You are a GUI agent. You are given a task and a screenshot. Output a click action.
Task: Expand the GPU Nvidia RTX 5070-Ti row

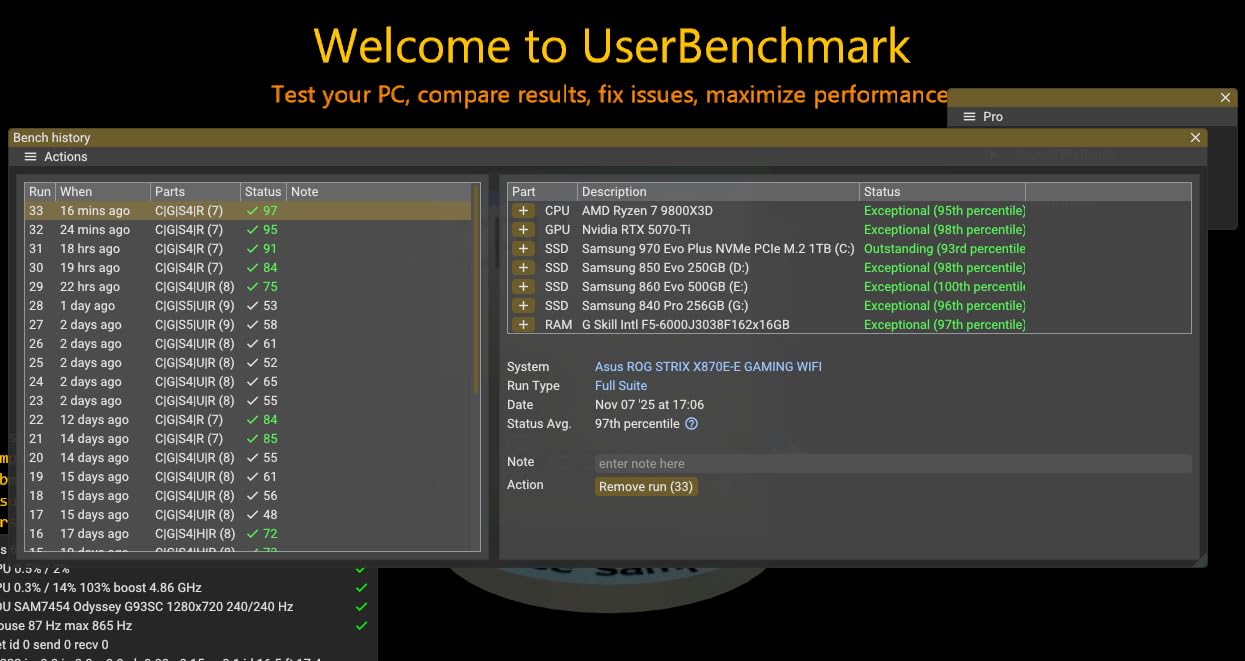click(x=523, y=230)
